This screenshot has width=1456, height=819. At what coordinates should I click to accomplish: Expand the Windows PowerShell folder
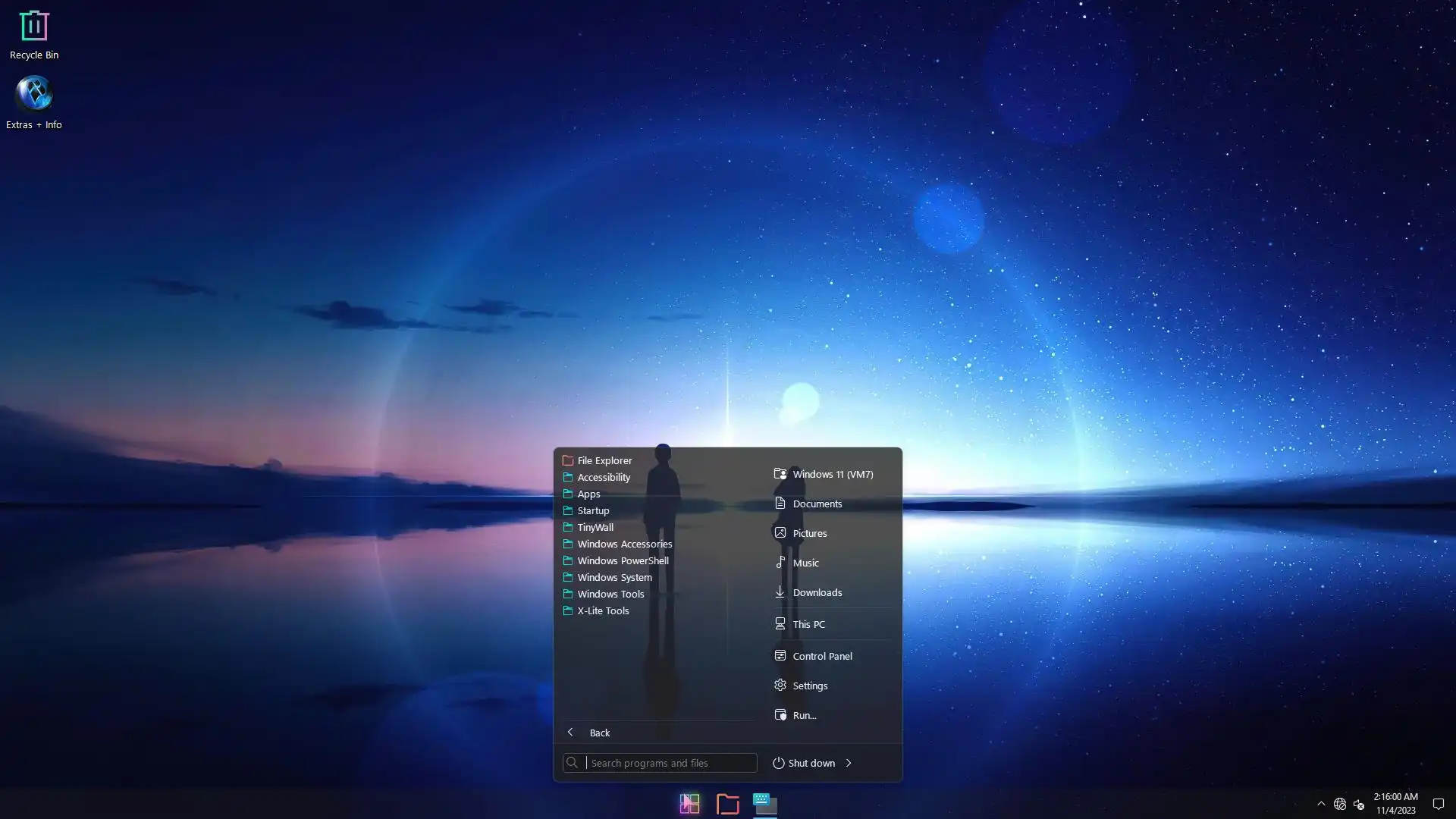point(623,560)
